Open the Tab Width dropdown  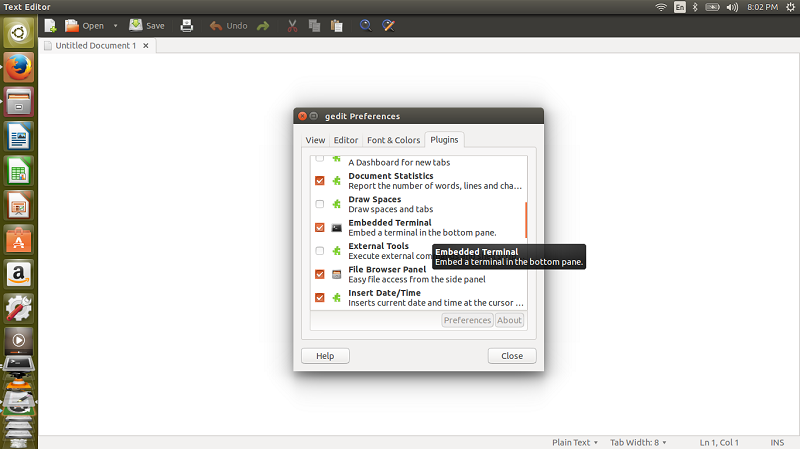pyautogui.click(x=638, y=442)
